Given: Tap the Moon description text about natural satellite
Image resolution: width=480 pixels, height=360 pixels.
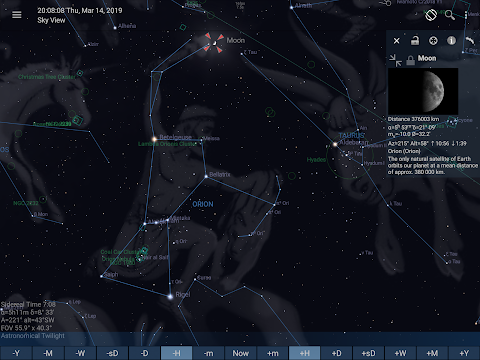Looking at the screenshot, I should click(433, 165).
